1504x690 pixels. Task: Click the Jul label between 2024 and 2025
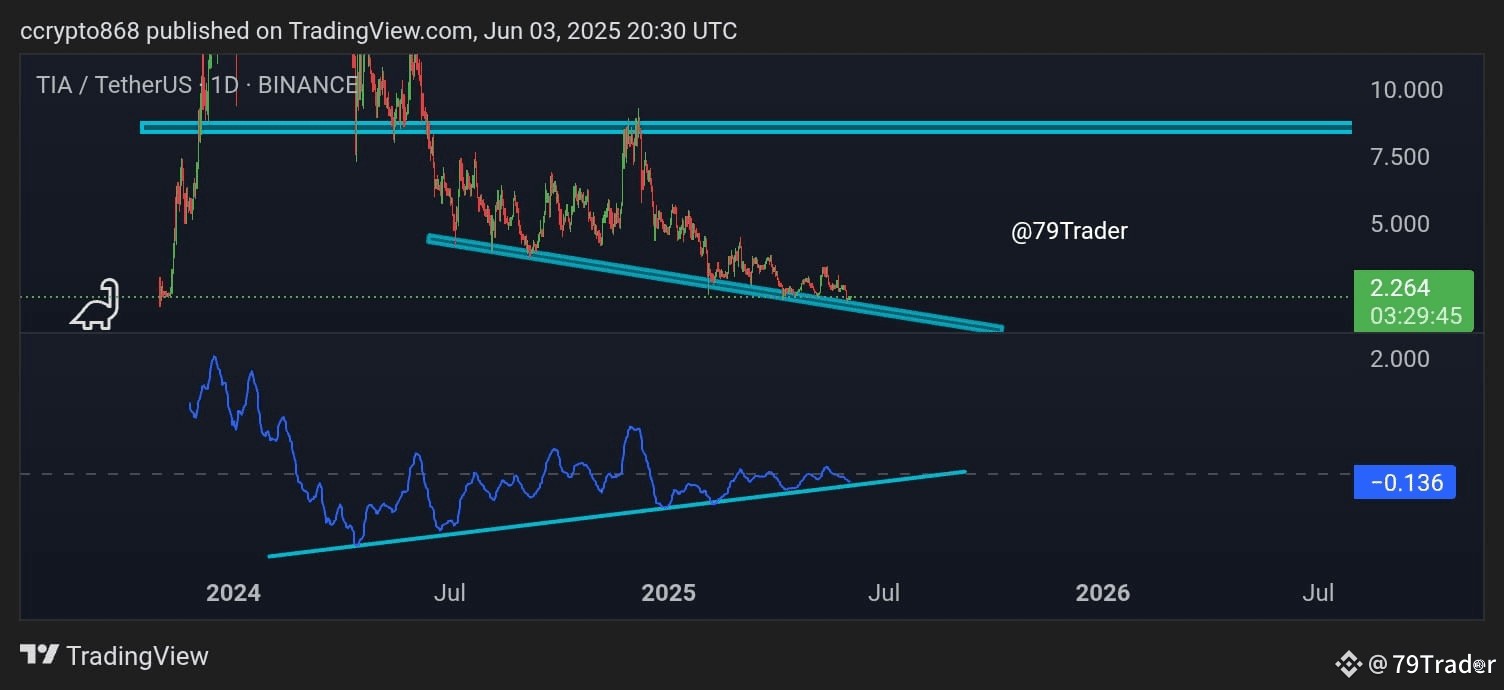pos(450,593)
